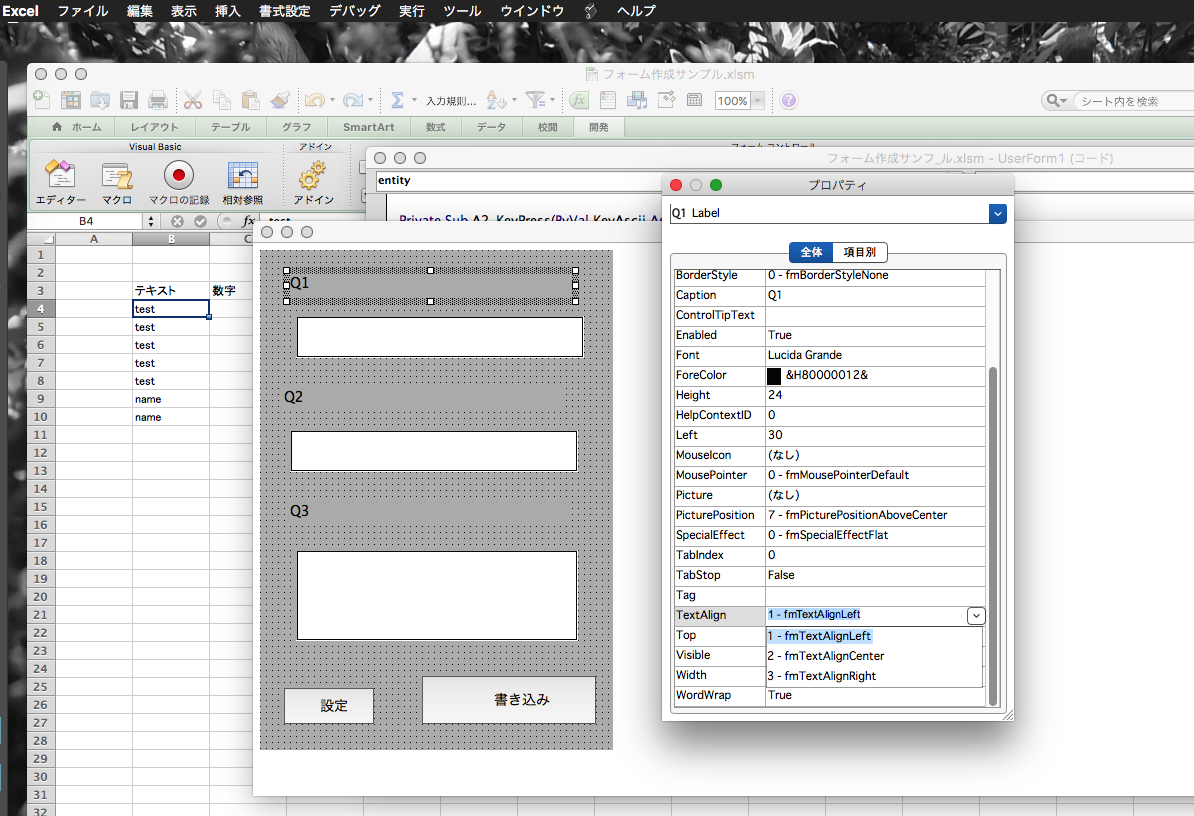Open the help question mark icon
Screen dimensions: 1194x816
pos(789,100)
